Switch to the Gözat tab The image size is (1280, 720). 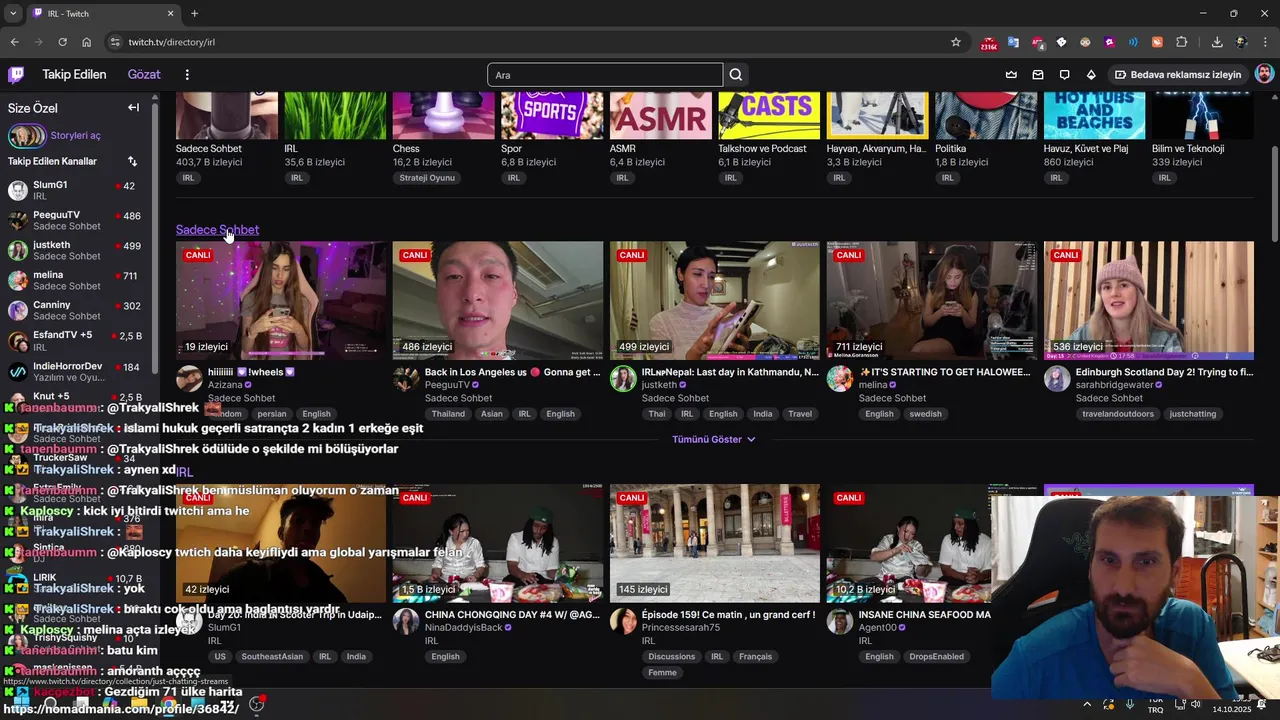click(x=144, y=75)
